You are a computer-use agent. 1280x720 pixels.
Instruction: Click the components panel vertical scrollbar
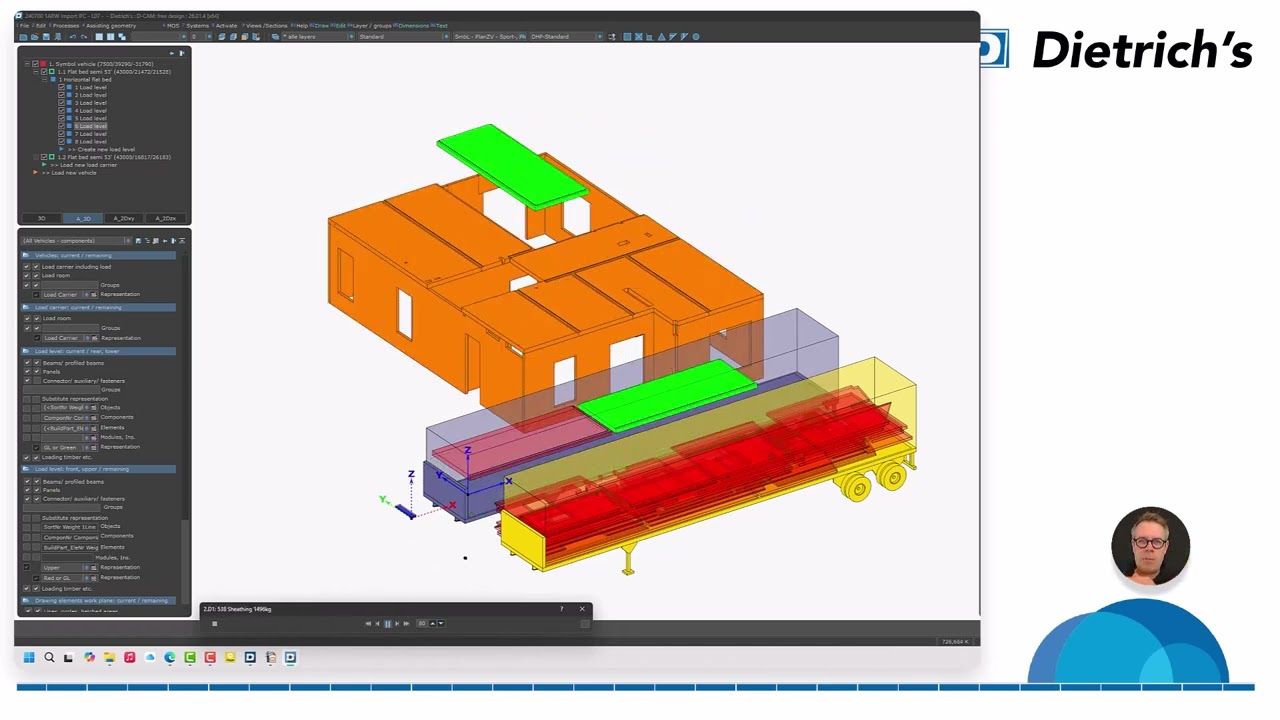[x=186, y=560]
